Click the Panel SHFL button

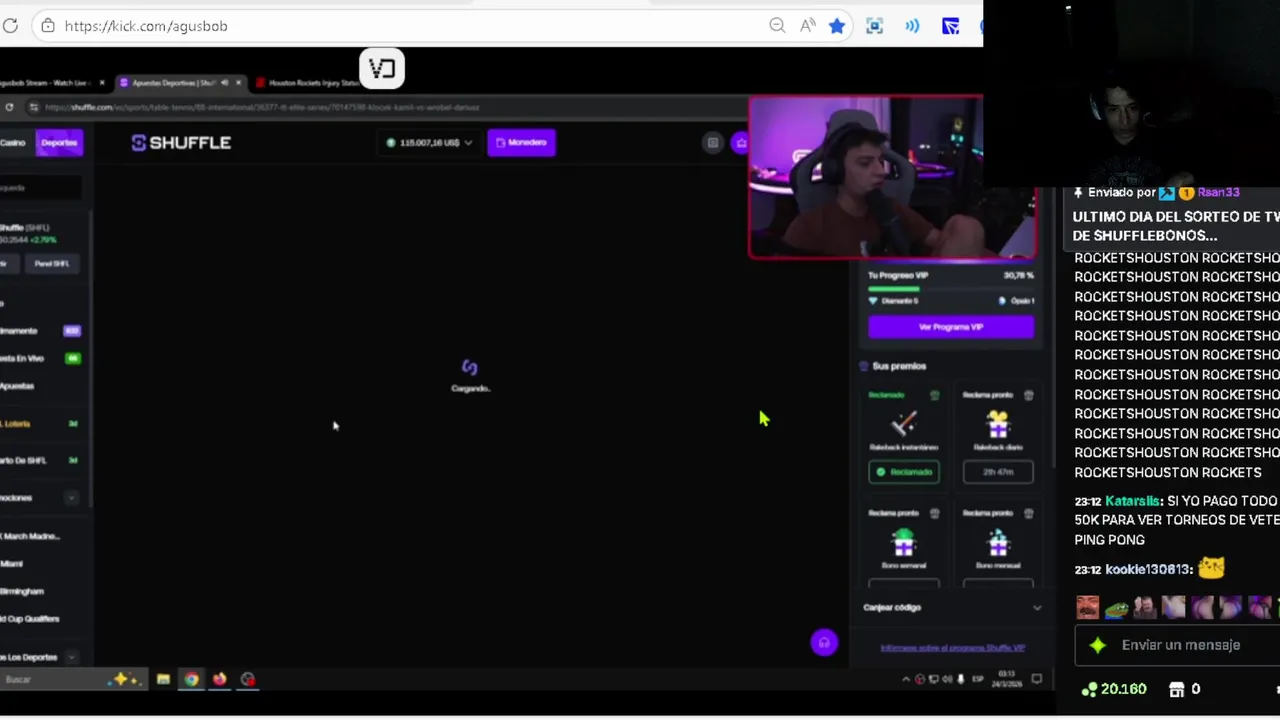click(52, 264)
